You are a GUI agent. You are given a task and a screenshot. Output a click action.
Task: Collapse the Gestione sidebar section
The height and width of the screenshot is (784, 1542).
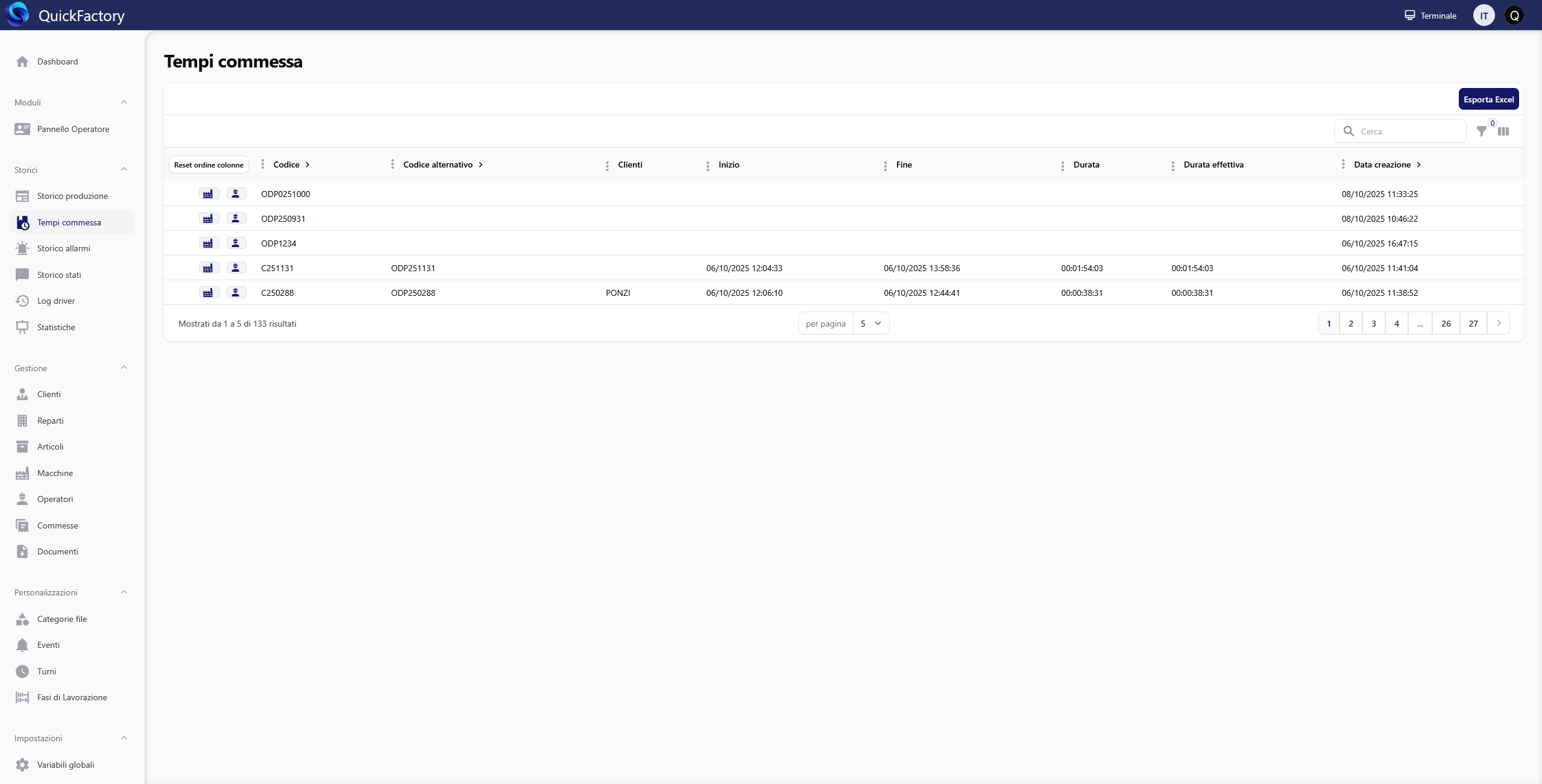tap(124, 368)
